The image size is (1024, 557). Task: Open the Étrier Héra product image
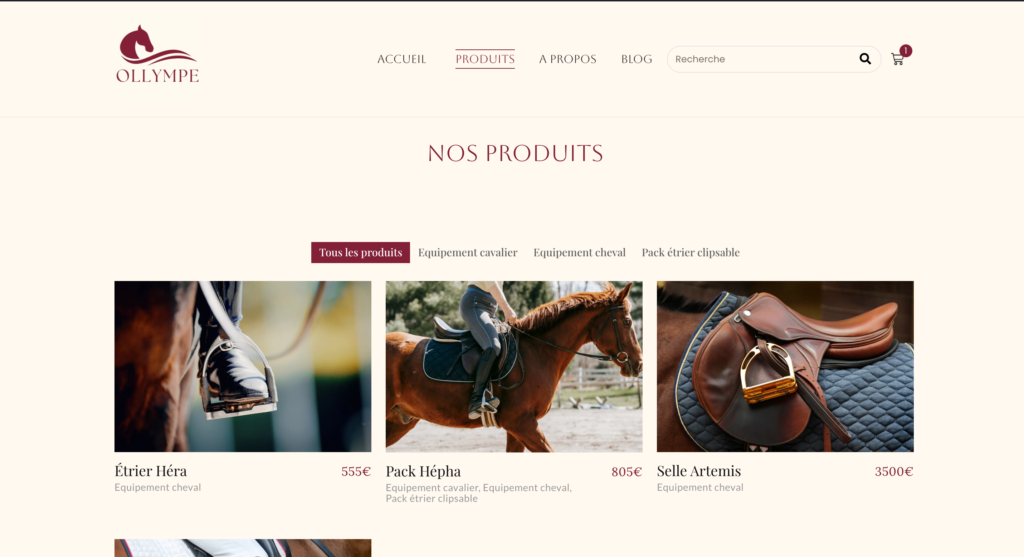pyautogui.click(x=243, y=366)
